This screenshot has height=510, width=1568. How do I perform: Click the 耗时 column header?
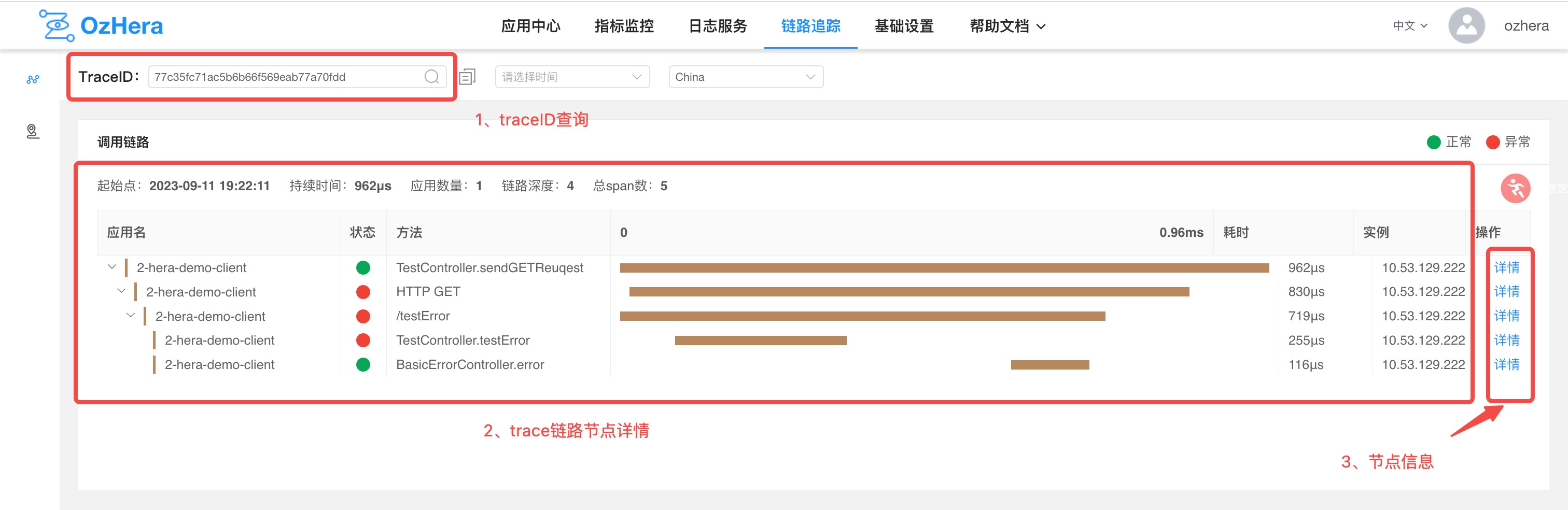[x=1236, y=233]
